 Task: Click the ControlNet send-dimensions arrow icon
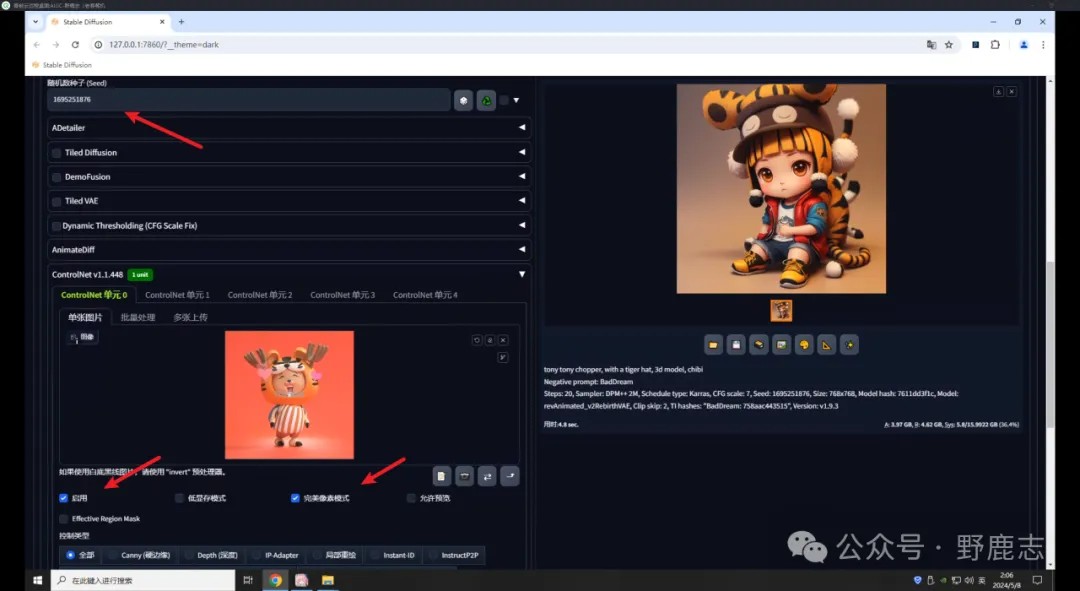510,476
